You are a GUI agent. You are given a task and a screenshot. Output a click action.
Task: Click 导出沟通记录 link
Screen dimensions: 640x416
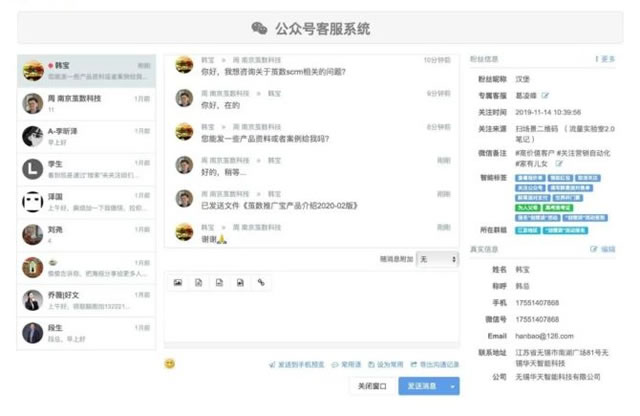435,365
